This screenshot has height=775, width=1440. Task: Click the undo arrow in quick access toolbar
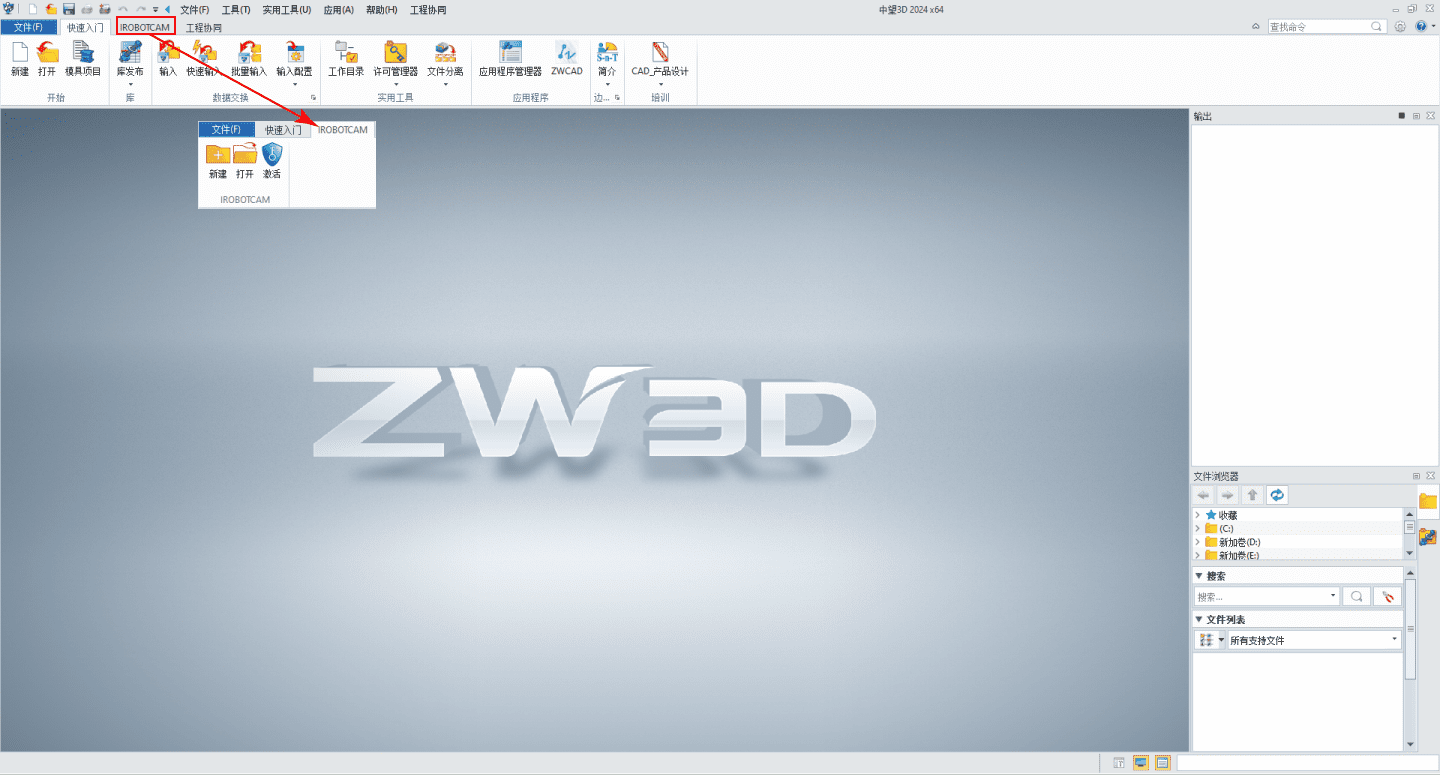tap(123, 9)
